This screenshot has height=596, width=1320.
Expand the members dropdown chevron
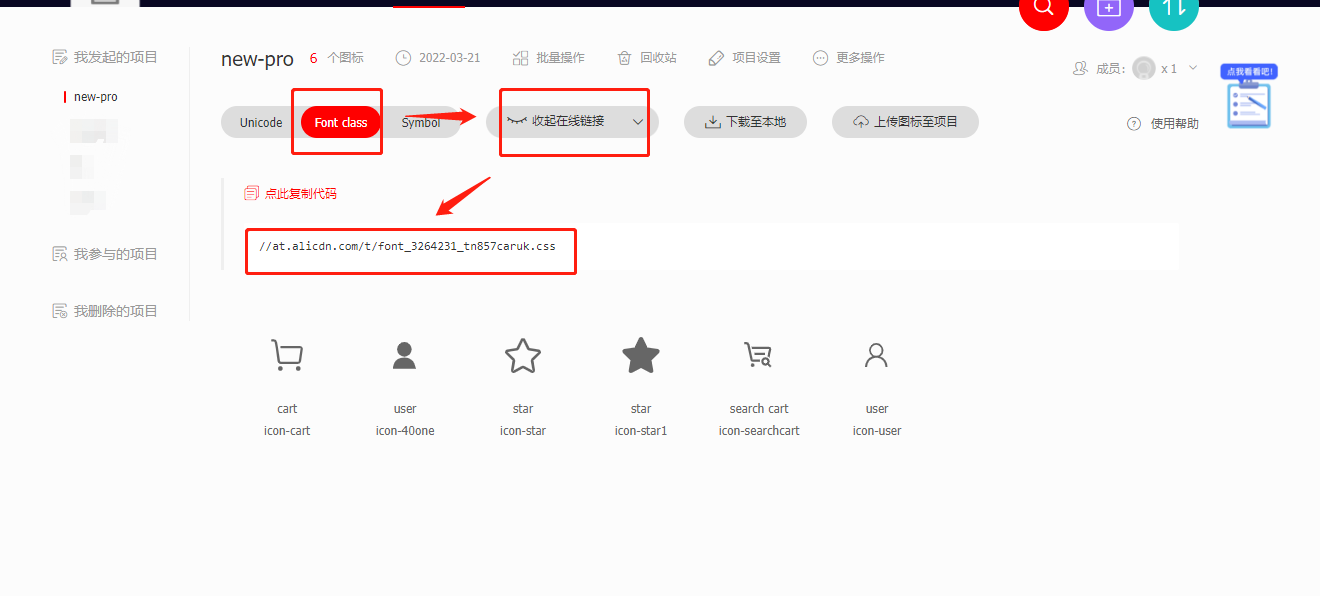(x=1192, y=68)
